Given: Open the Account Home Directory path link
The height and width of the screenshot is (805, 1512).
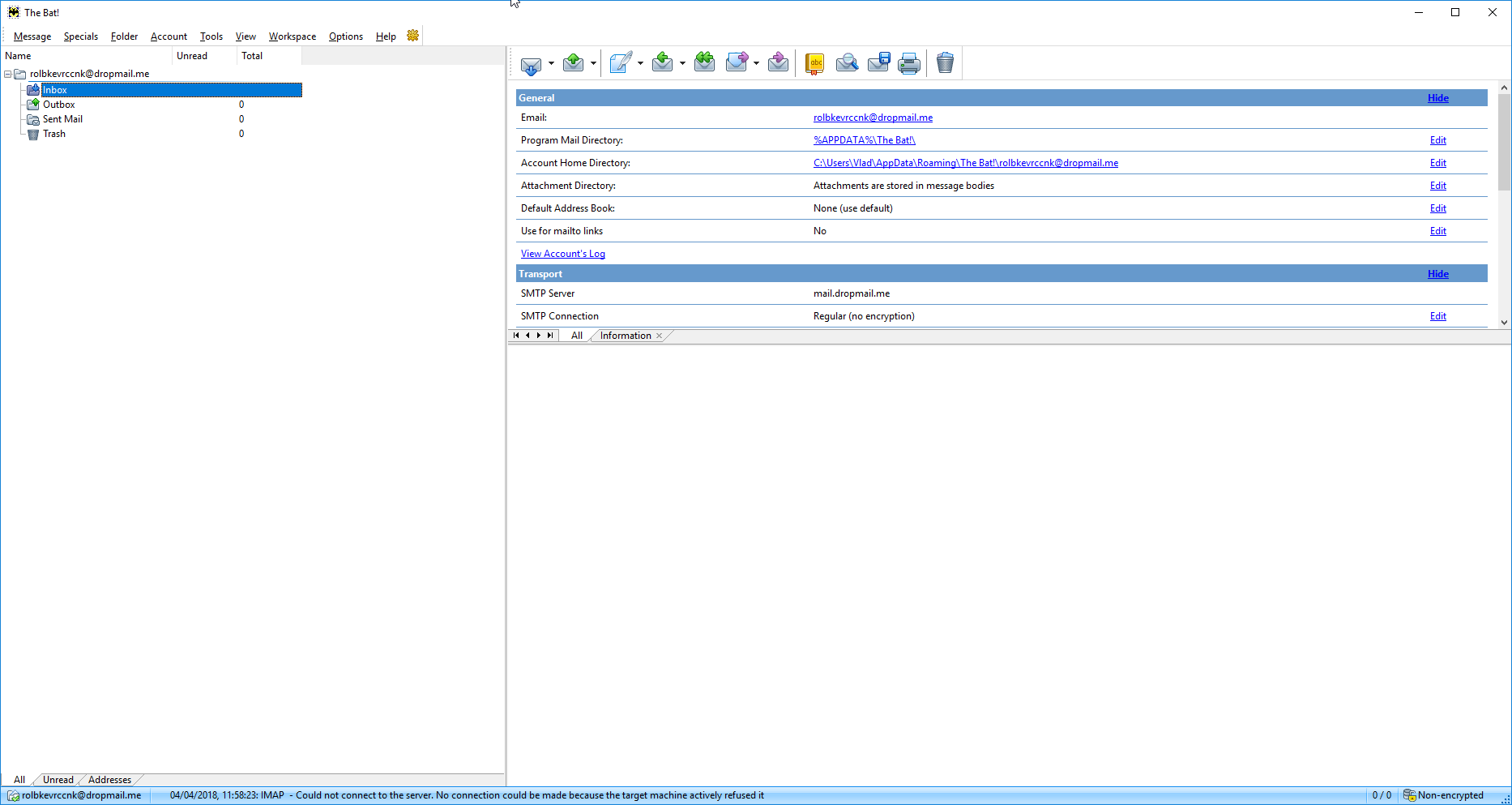Looking at the screenshot, I should pos(966,163).
